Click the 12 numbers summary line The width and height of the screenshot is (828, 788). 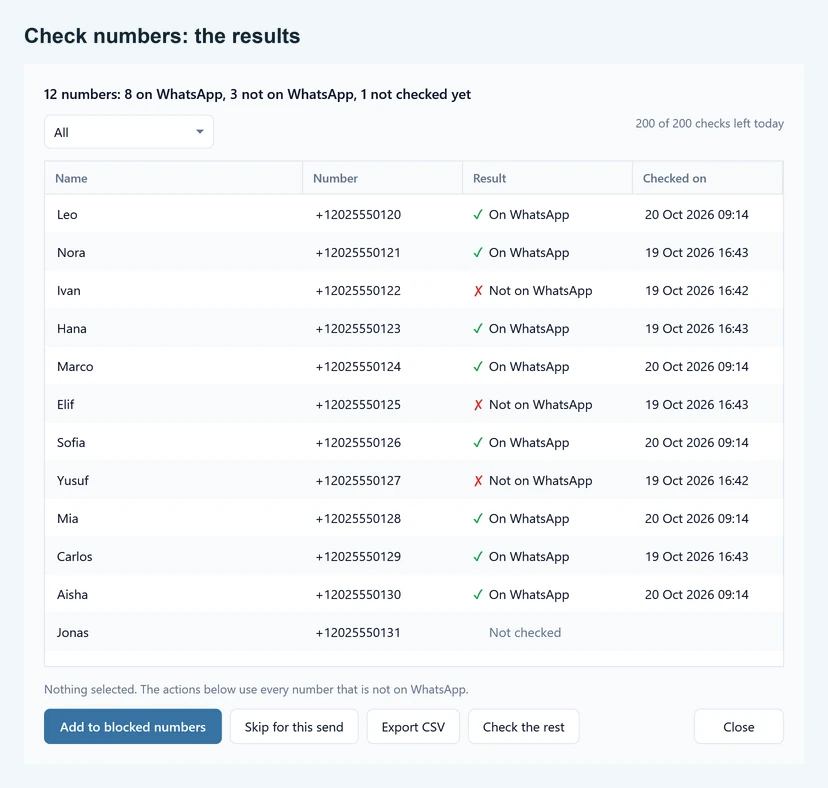257,95
